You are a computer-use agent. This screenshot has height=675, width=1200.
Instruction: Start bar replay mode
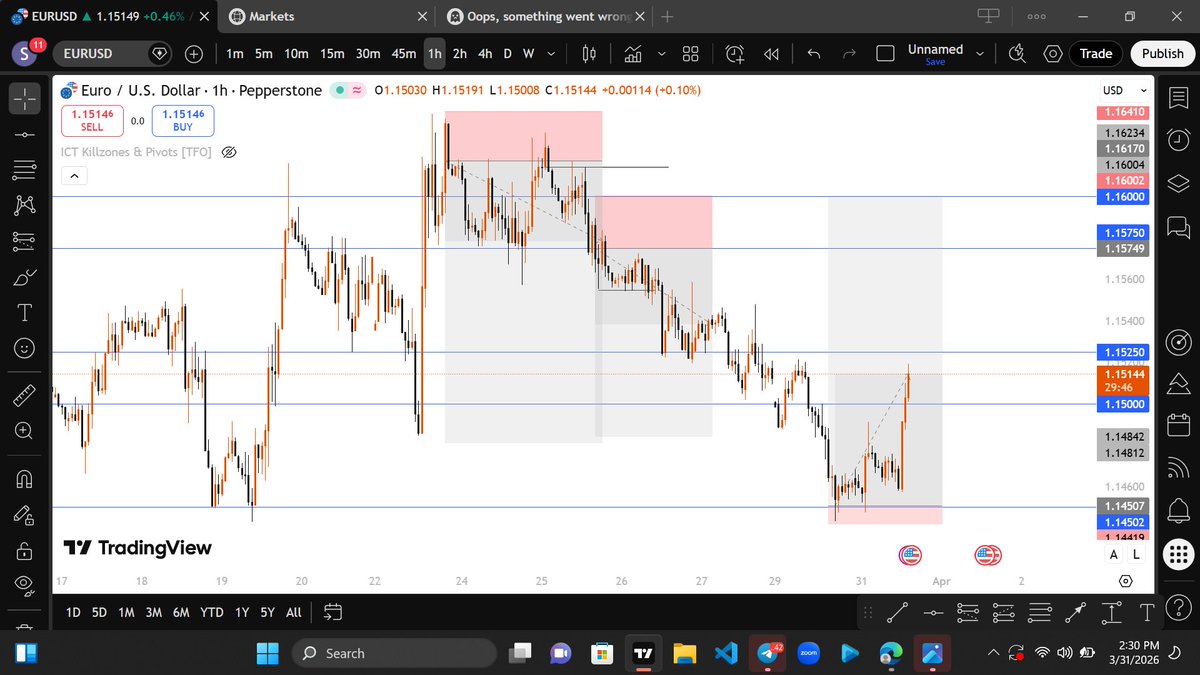click(771, 54)
